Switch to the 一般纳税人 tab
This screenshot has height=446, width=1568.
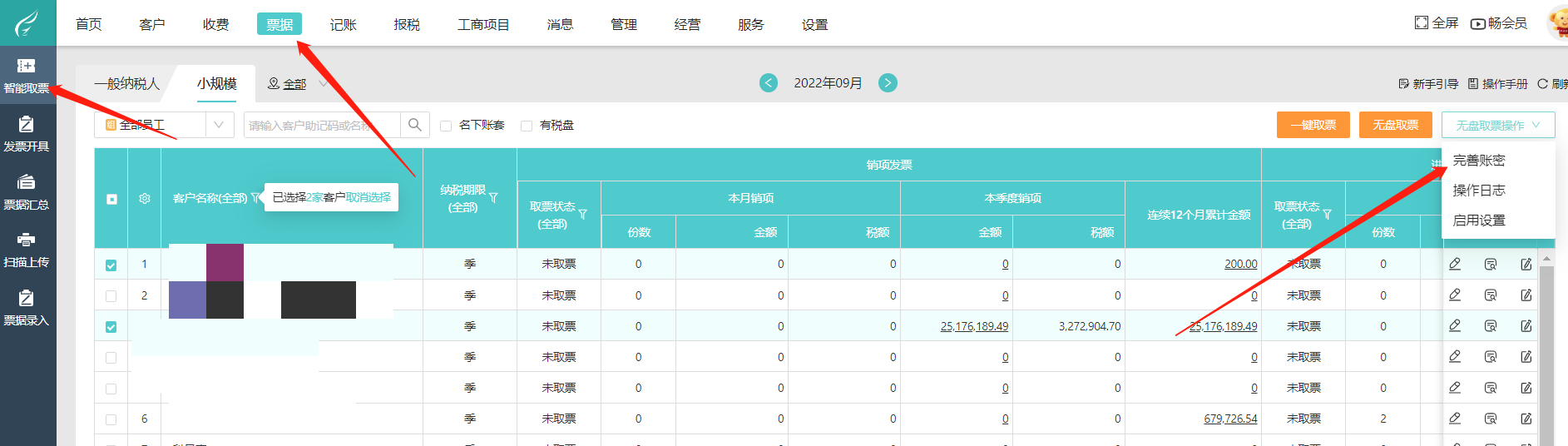pos(126,84)
